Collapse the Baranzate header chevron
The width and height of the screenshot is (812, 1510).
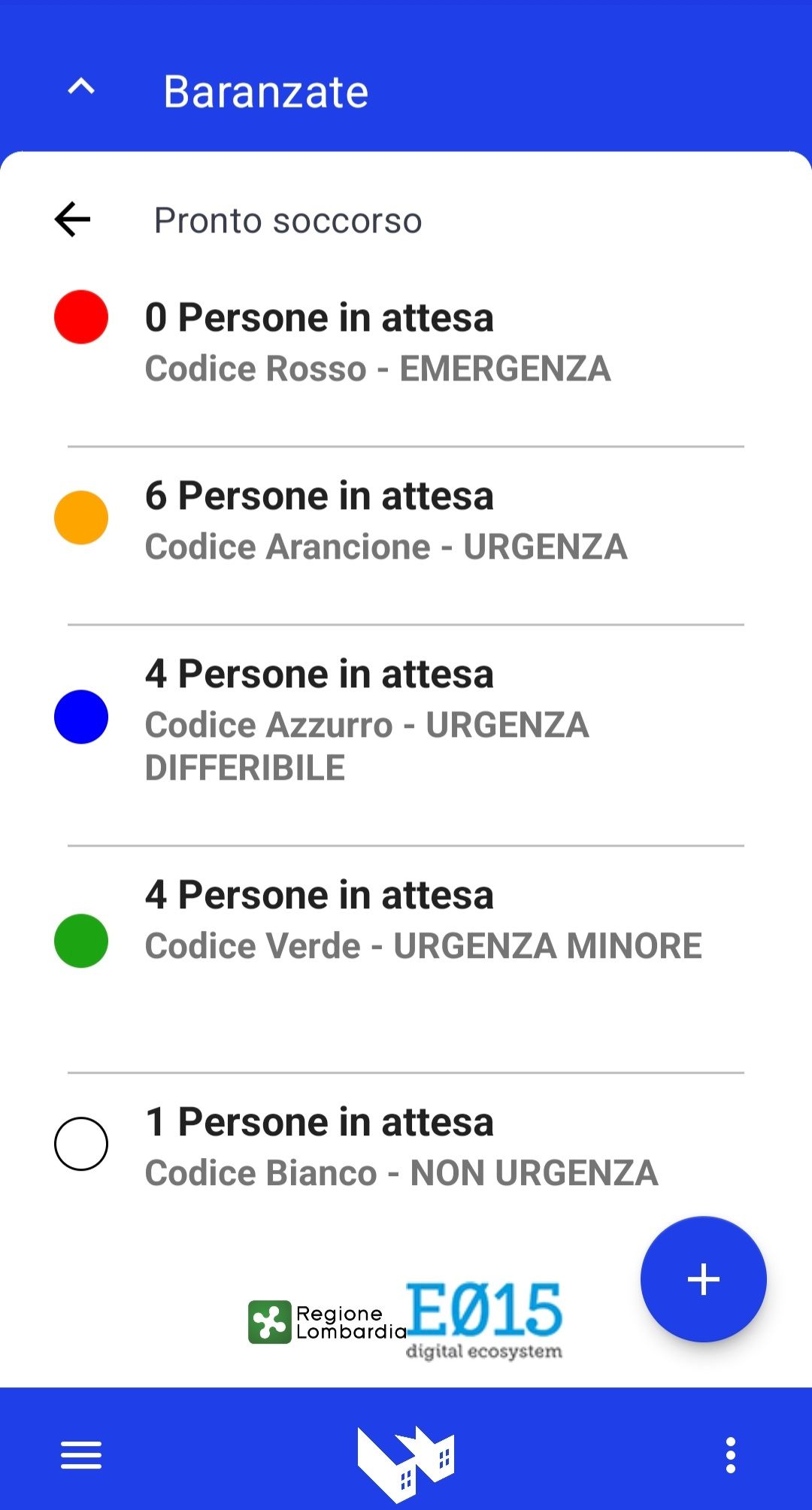(x=81, y=88)
